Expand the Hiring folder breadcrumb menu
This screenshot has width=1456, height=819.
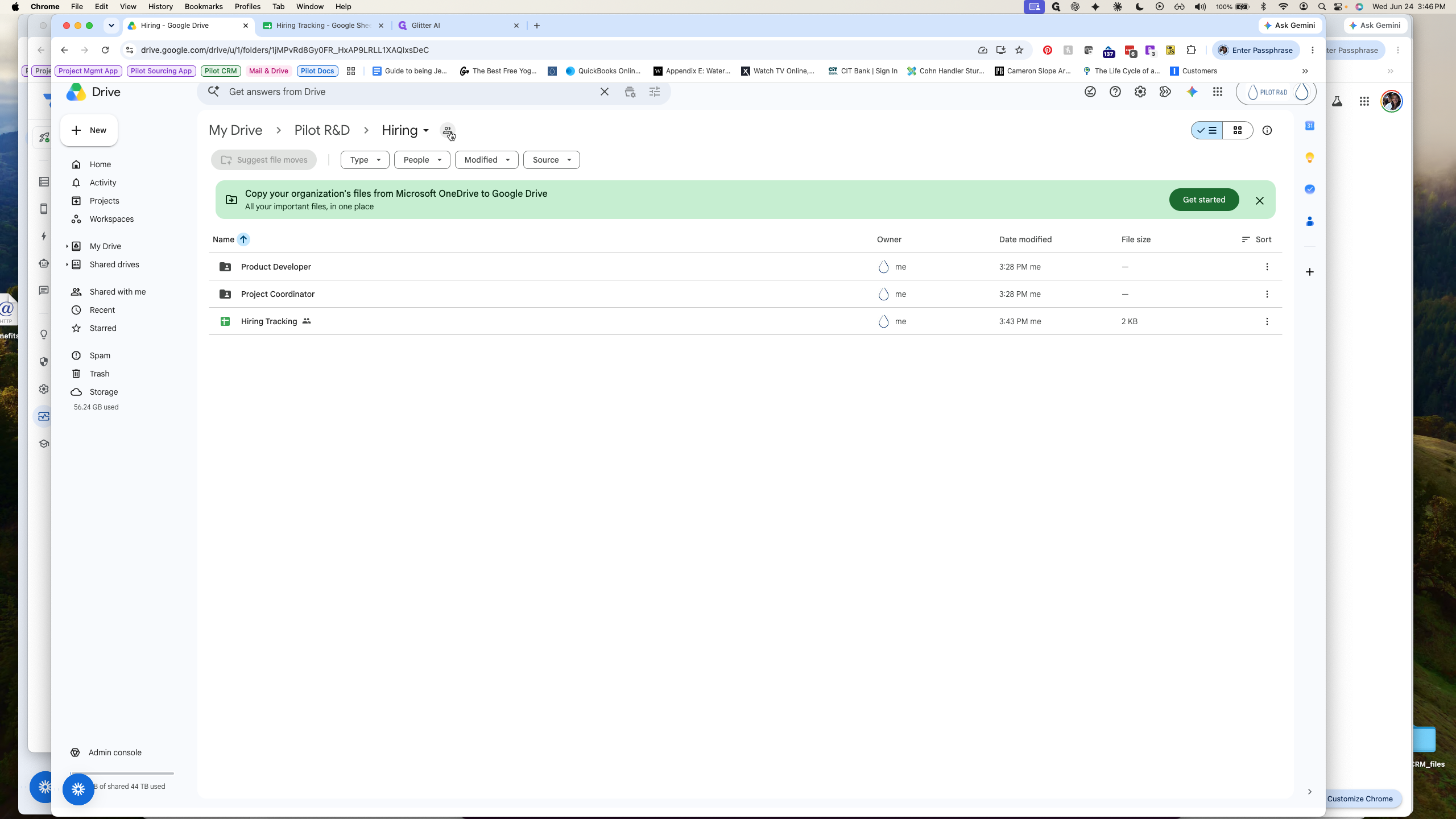point(426,131)
